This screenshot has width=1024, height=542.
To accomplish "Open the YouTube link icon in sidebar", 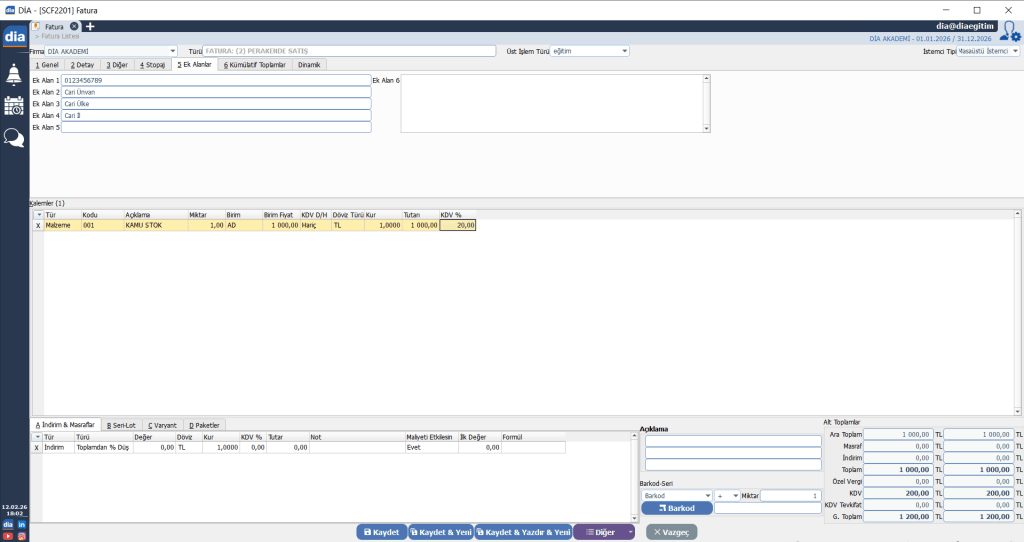I will click(x=8, y=535).
